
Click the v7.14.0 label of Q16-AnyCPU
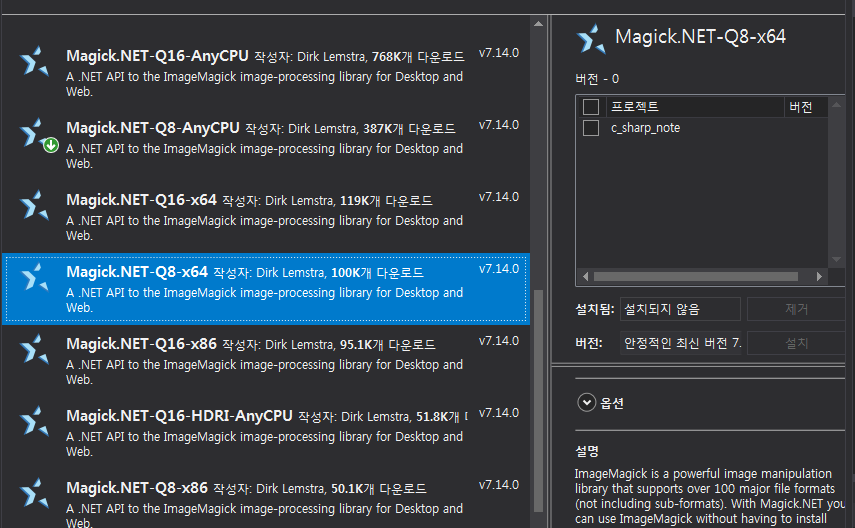pyautogui.click(x=499, y=53)
